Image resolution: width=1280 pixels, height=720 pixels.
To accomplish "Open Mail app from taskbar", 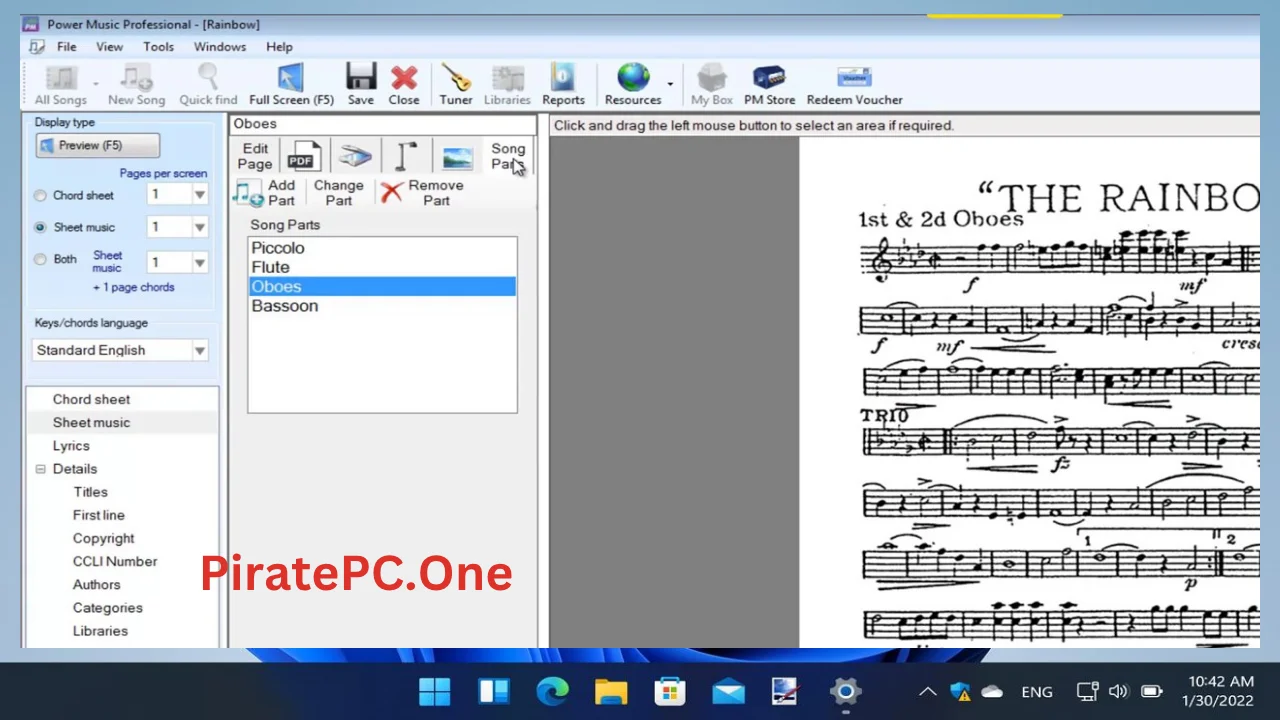I will click(728, 691).
